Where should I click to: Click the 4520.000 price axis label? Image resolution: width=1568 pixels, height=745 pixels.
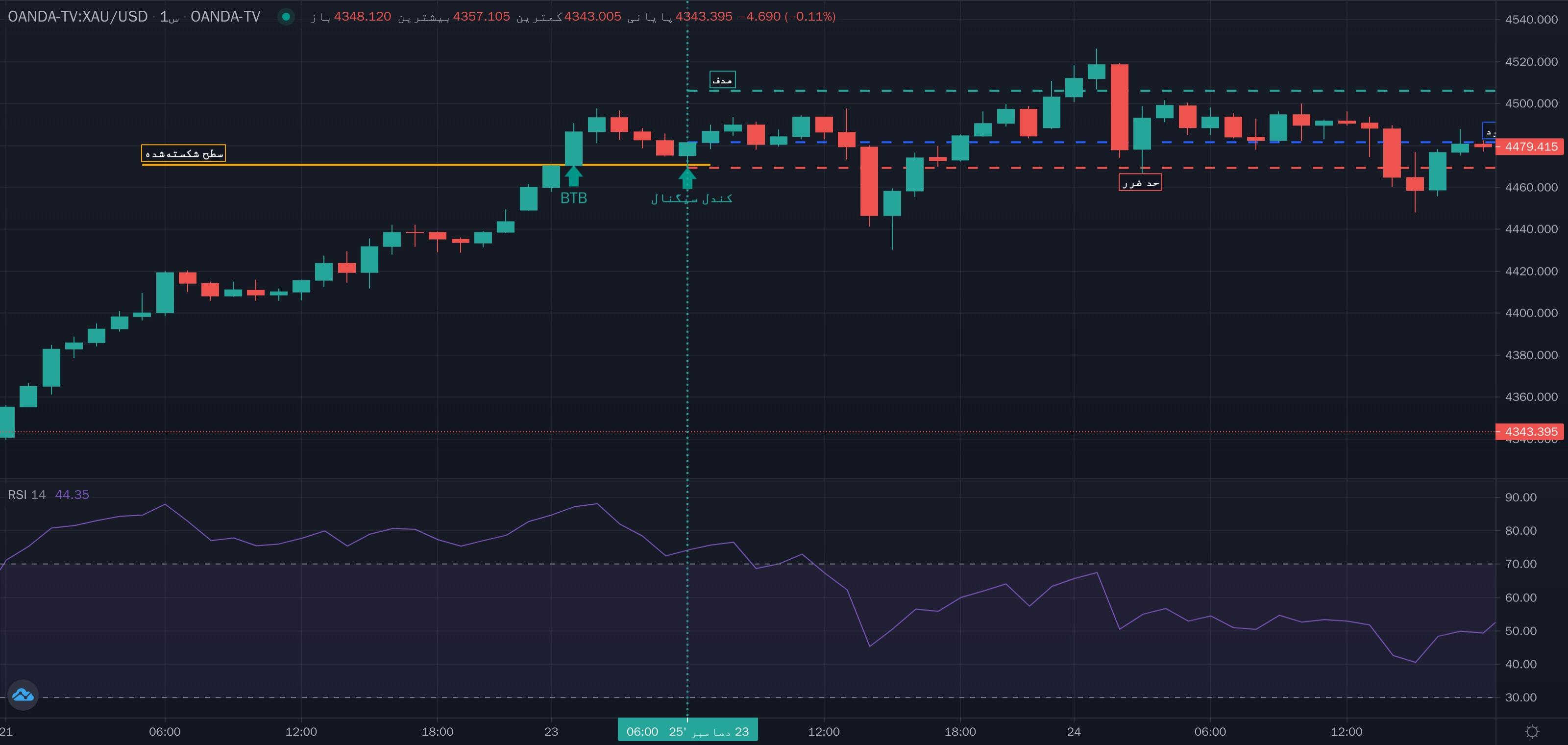[x=1531, y=61]
